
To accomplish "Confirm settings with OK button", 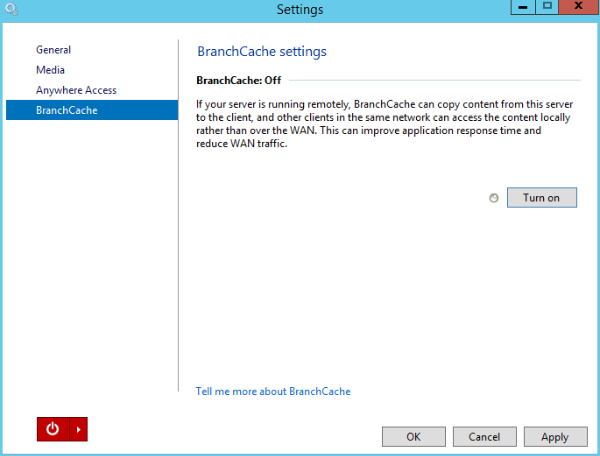I will point(414,437).
